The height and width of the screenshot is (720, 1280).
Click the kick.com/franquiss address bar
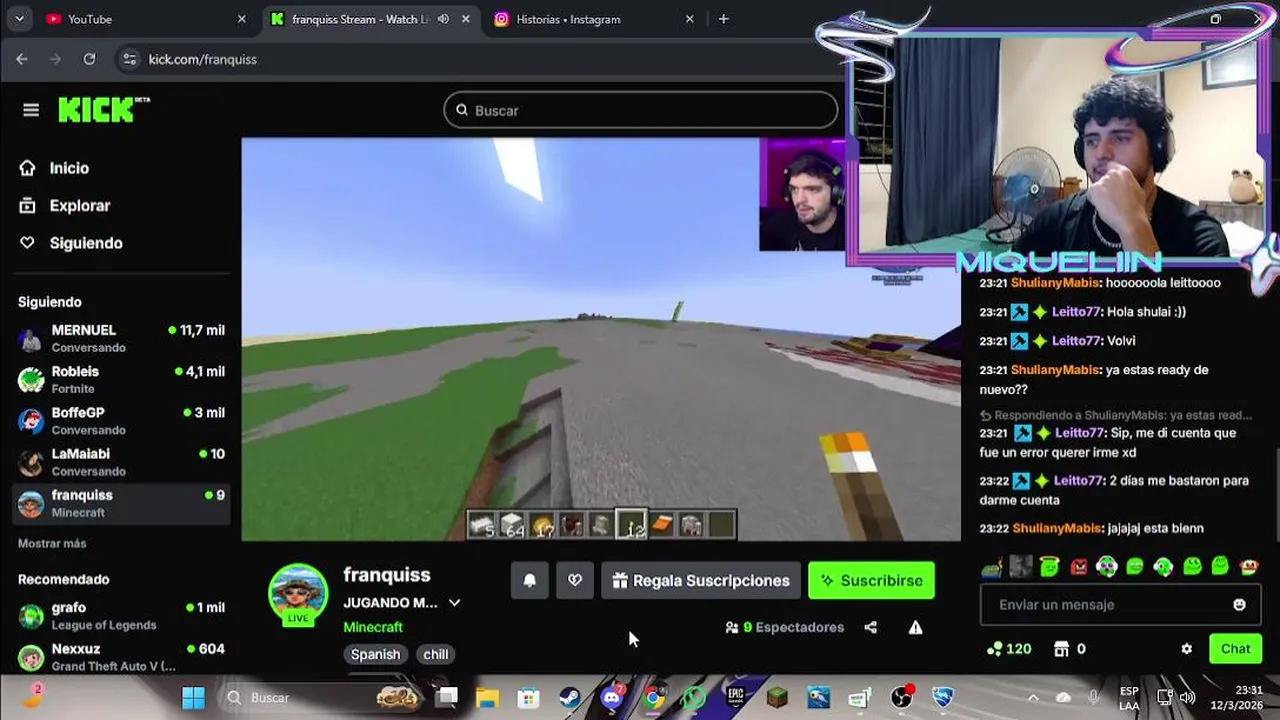click(x=203, y=59)
